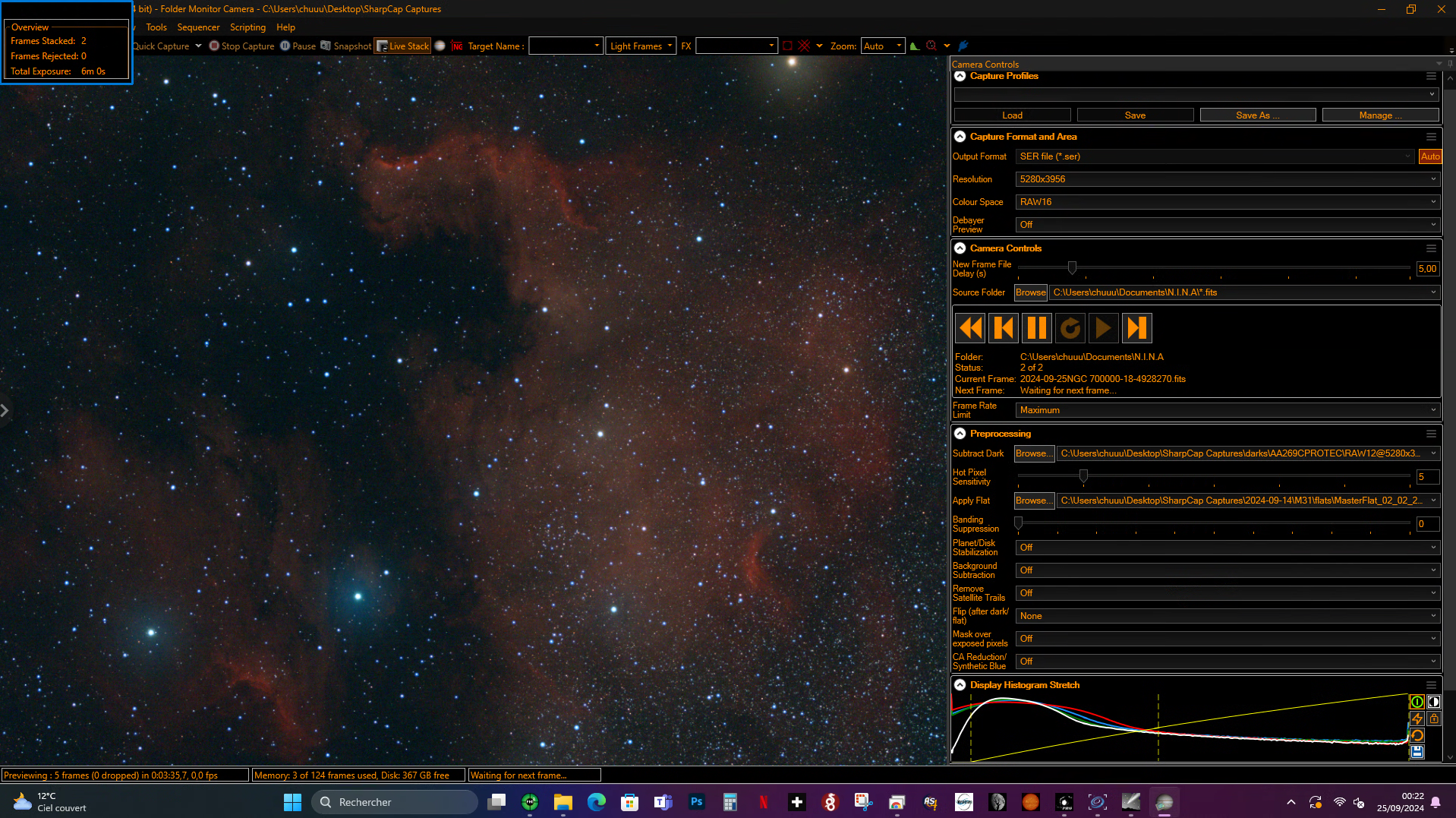Toggle the green display stretch enable button
The width and height of the screenshot is (1456, 818).
tap(1417, 702)
